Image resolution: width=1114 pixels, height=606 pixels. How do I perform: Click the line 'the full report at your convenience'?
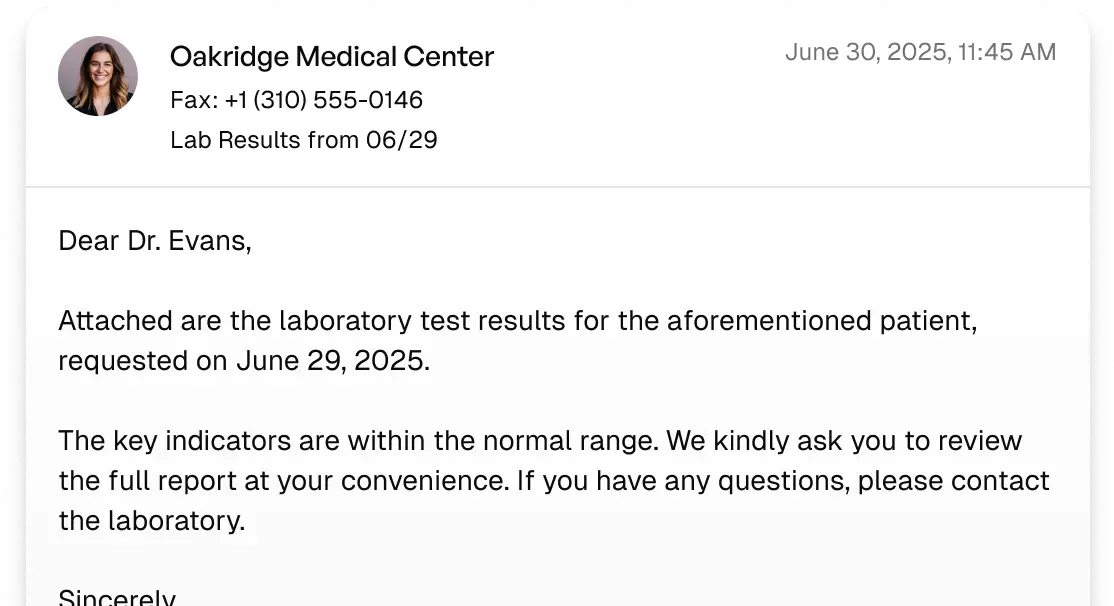pyautogui.click(x=283, y=481)
